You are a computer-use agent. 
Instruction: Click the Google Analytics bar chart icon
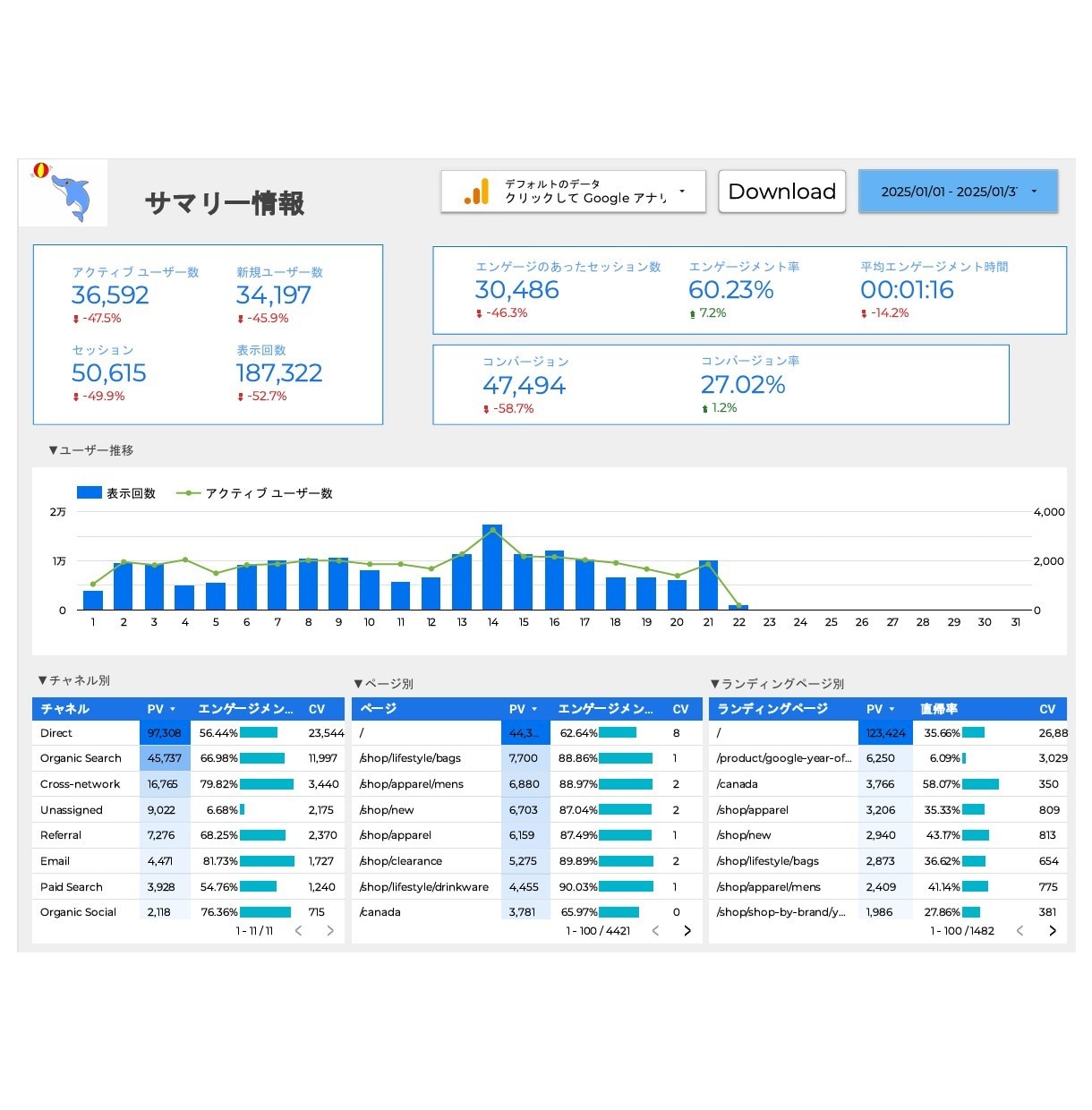click(476, 192)
